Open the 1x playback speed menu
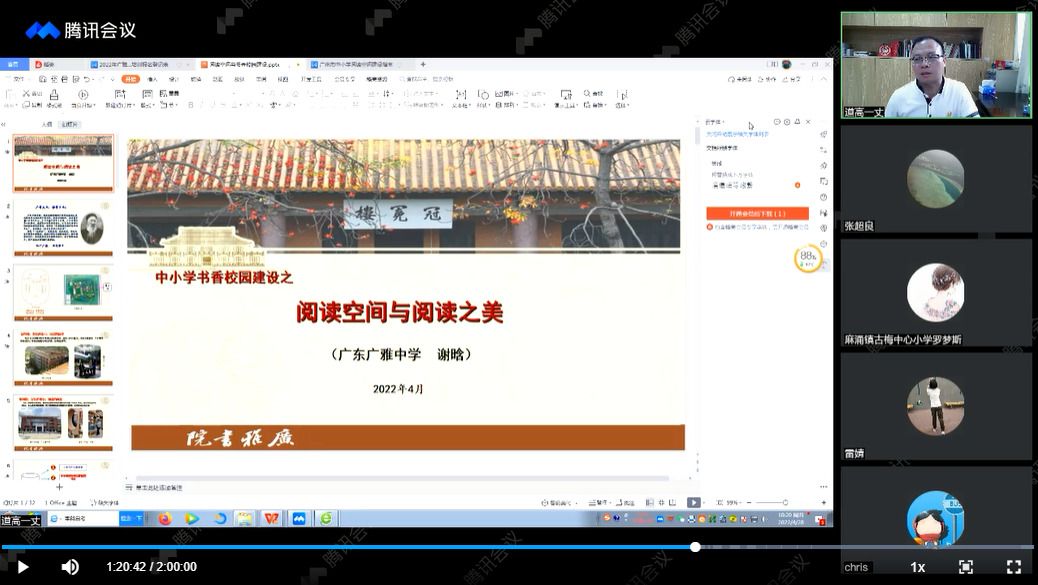 [918, 567]
